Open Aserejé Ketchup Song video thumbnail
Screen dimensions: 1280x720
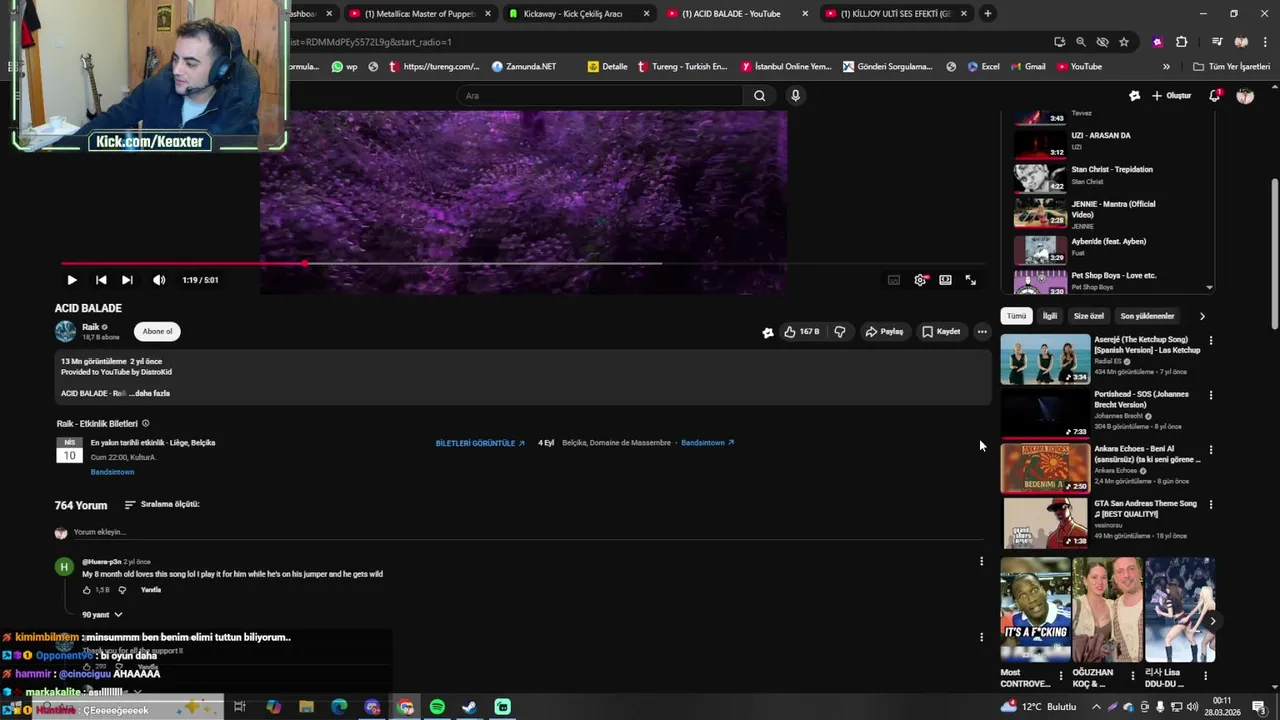(1045, 359)
